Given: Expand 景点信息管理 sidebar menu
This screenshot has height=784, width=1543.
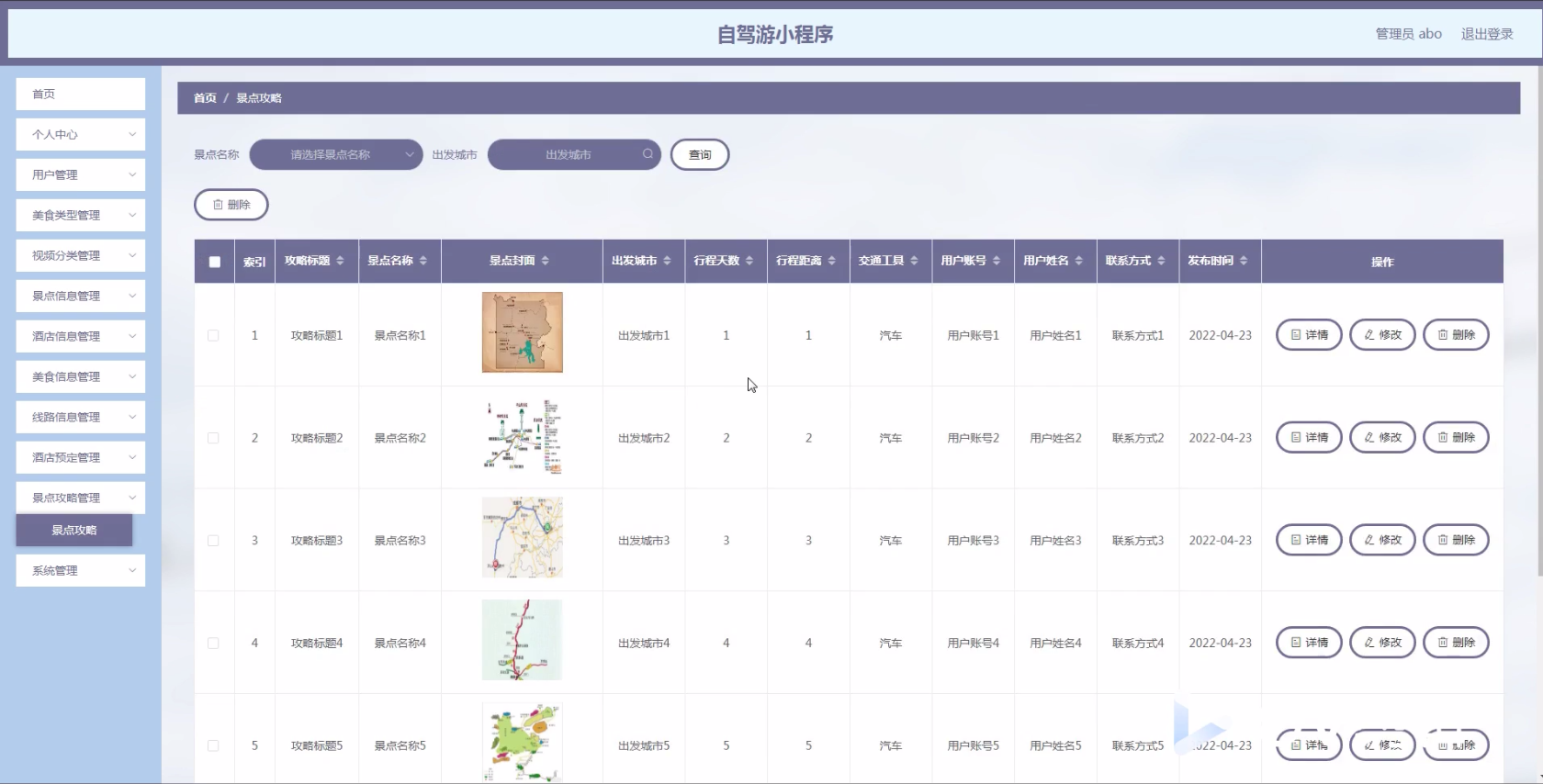Looking at the screenshot, I should [x=81, y=296].
